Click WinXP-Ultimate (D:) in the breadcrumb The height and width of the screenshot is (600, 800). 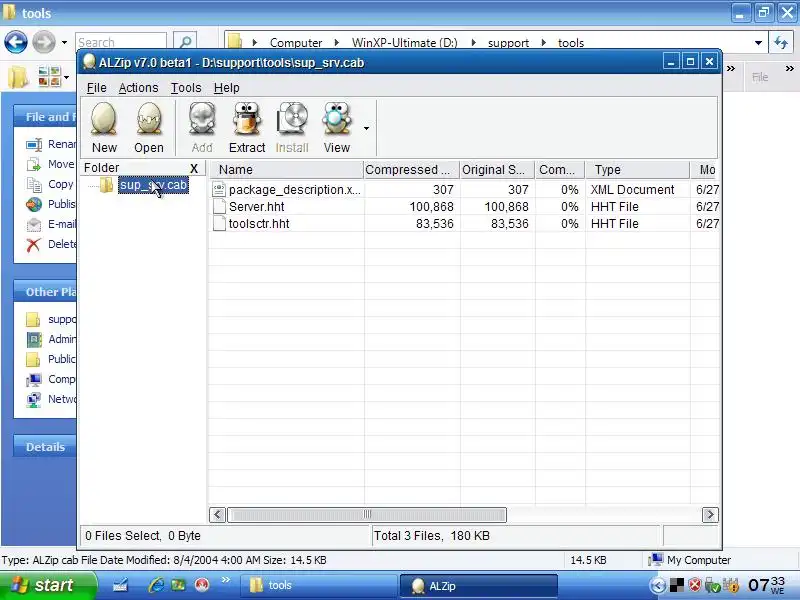(x=405, y=43)
